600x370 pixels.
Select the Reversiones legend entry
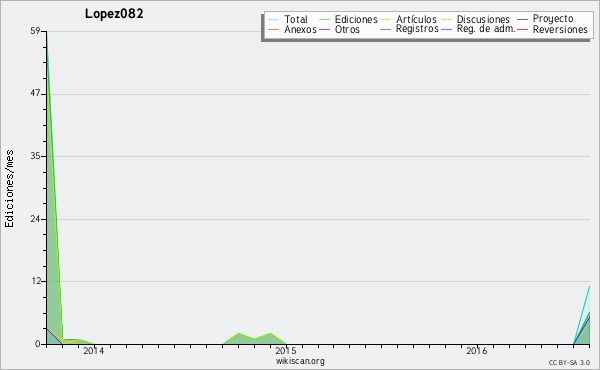560,29
